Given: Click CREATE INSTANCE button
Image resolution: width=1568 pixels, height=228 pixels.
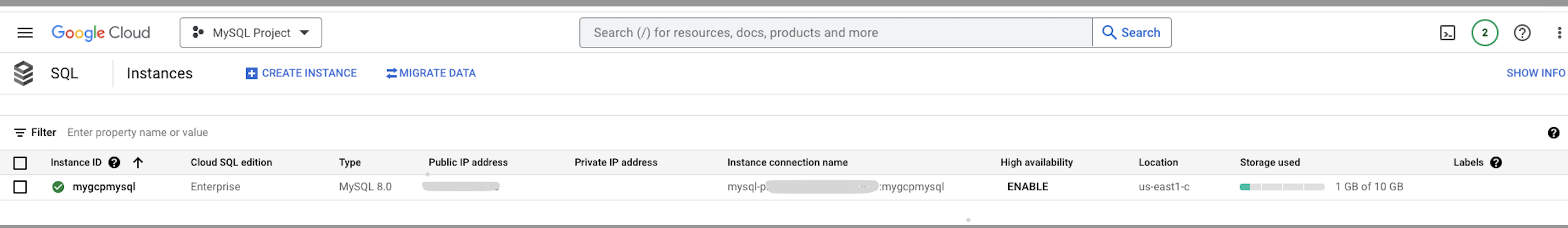Looking at the screenshot, I should pos(301,73).
